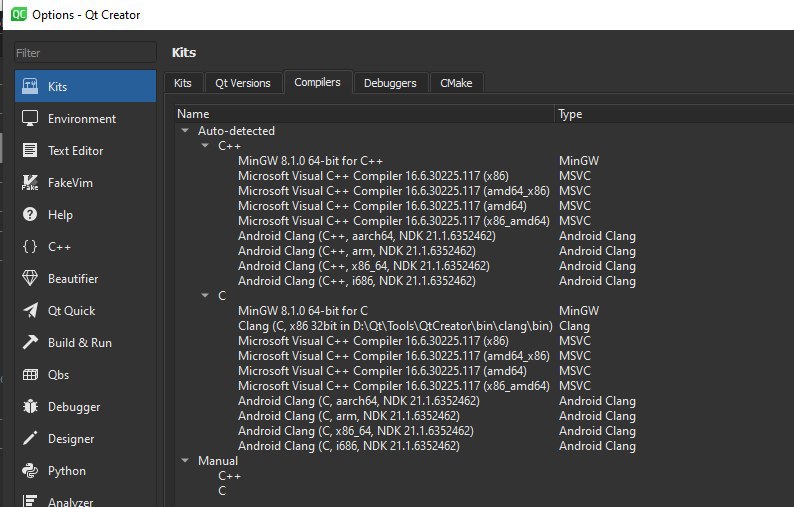This screenshot has height=507, width=794.
Task: Click the Text Editor page icon
Action: (30, 150)
